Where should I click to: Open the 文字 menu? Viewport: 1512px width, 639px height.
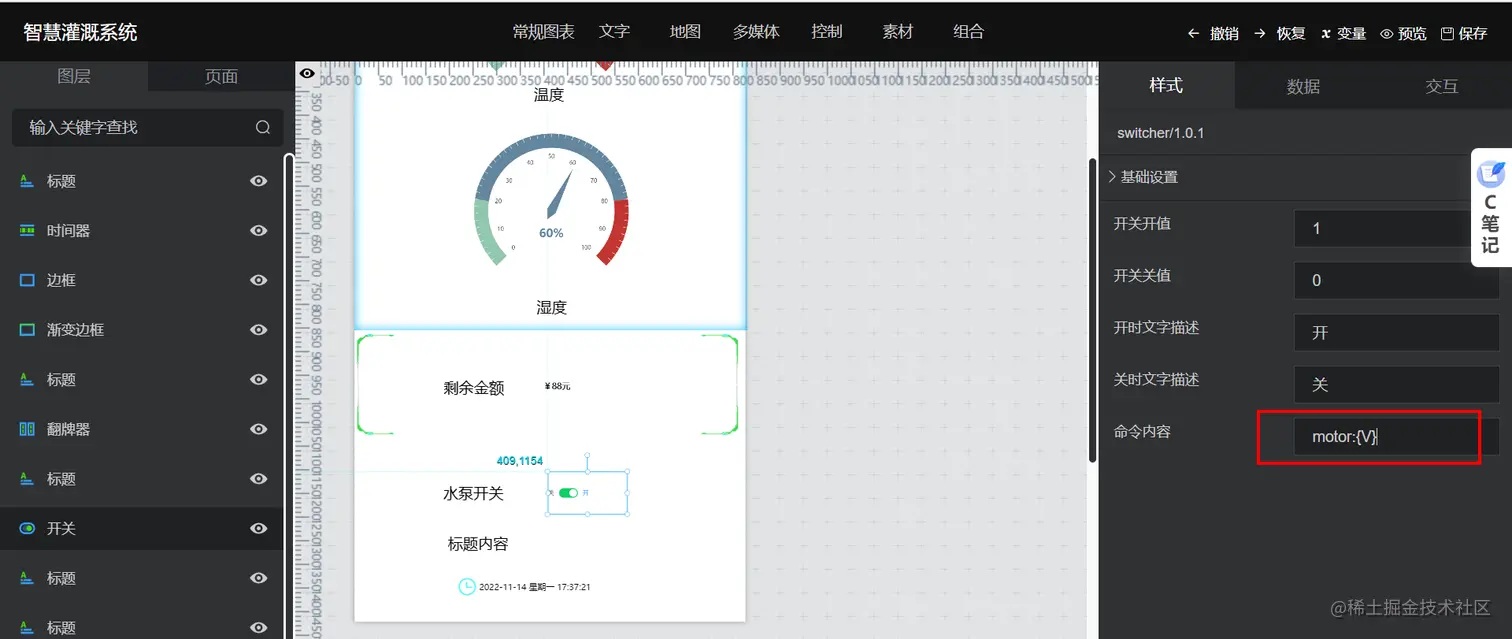(615, 32)
